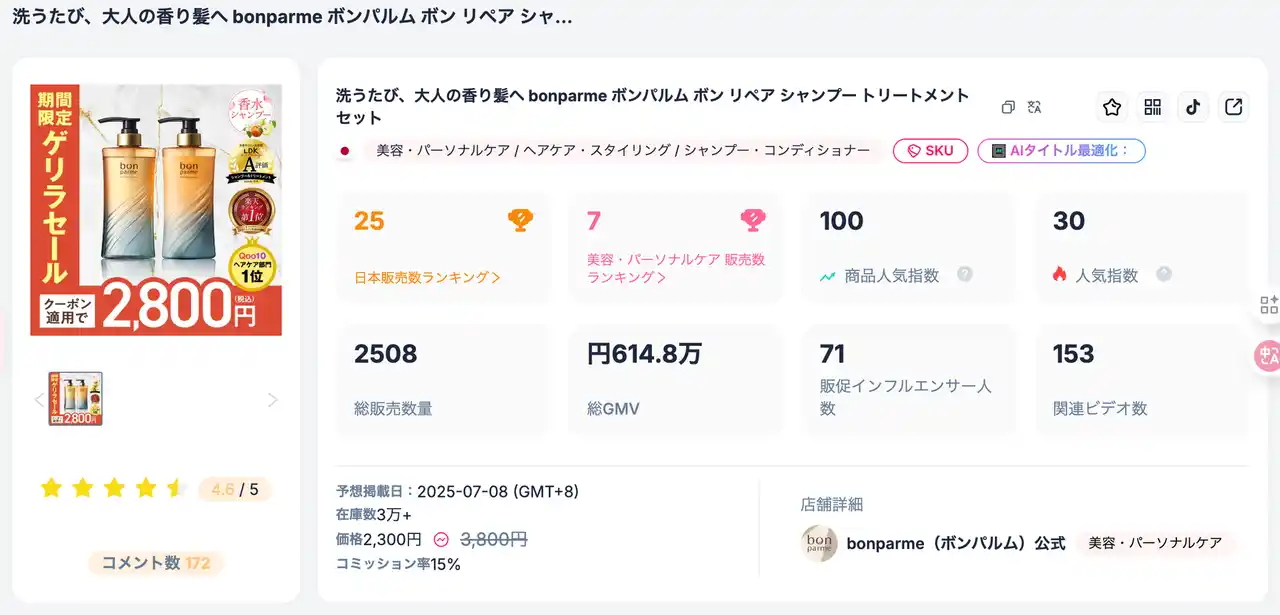
Task: Click help icon next to 商品人気指数
Action: pos(965,274)
